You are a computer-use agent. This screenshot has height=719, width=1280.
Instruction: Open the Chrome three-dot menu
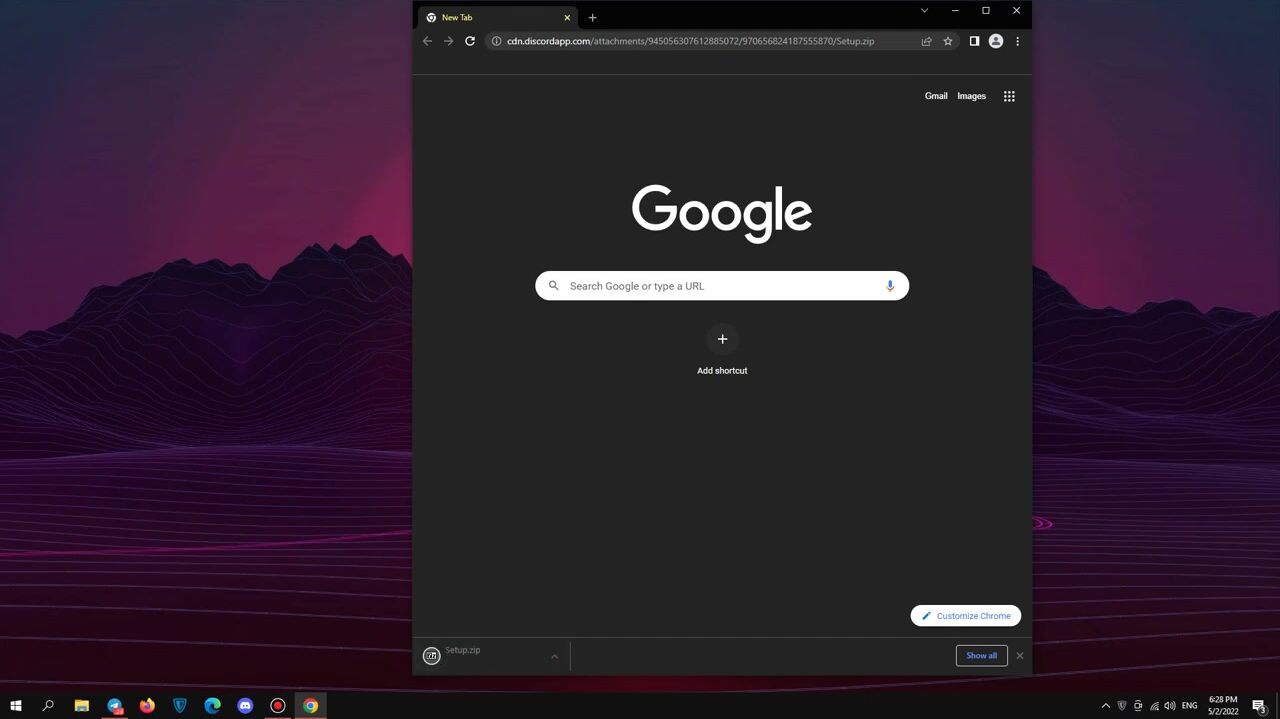pos(1017,41)
